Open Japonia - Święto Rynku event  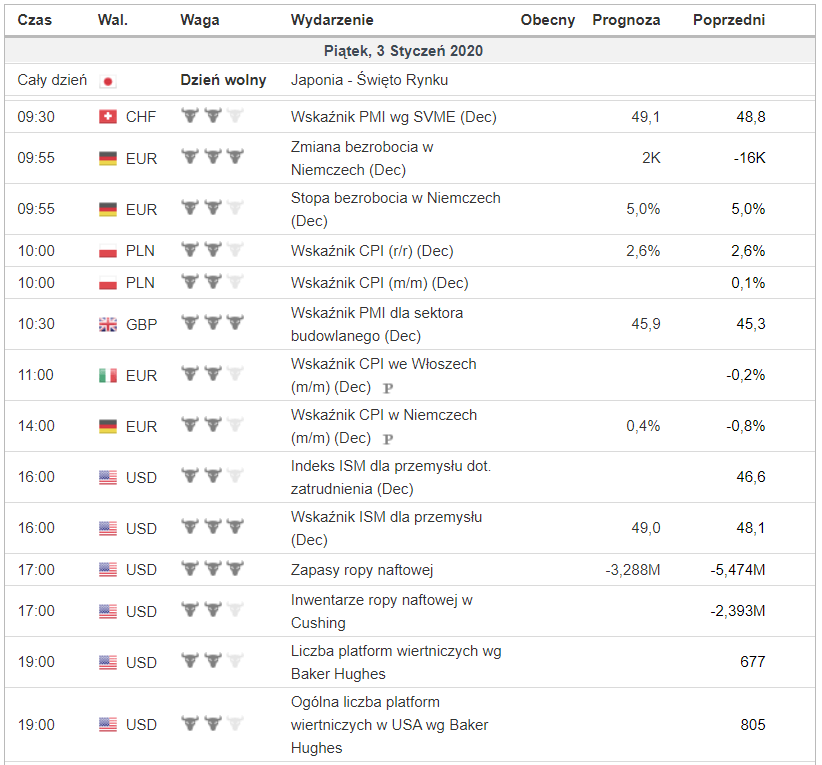pyautogui.click(x=369, y=80)
